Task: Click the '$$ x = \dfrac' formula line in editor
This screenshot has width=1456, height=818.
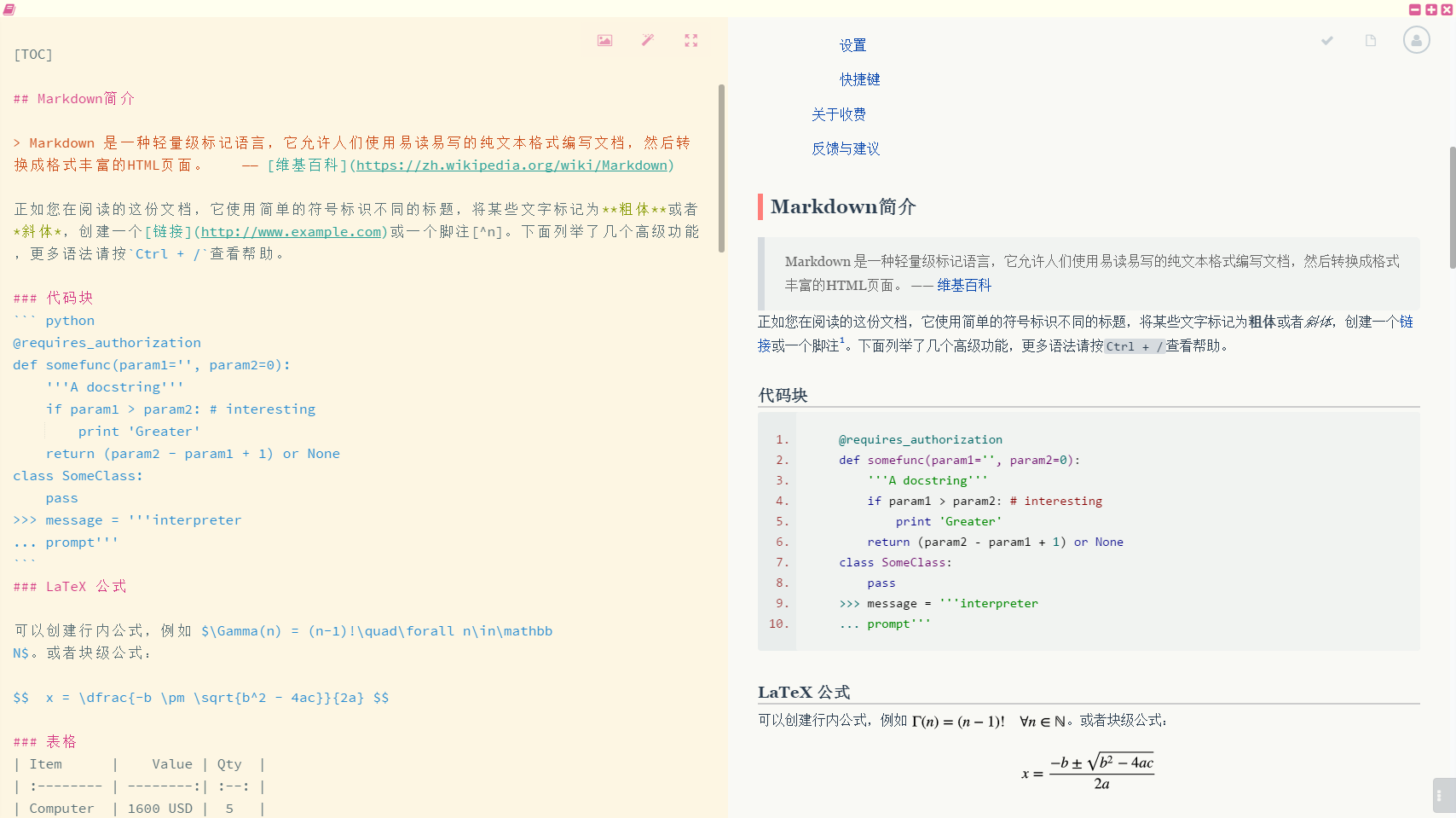Action: coord(201,698)
